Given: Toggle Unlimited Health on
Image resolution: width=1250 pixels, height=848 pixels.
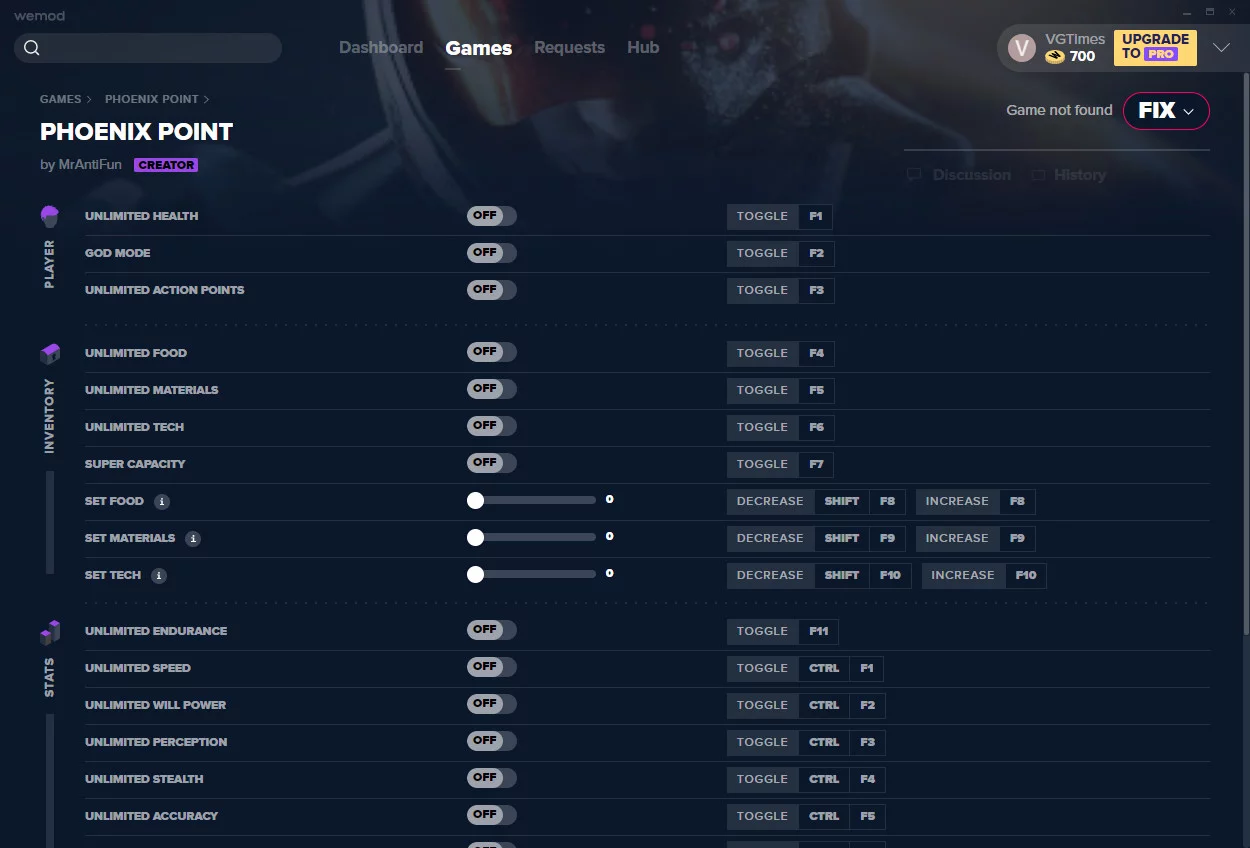Looking at the screenshot, I should pos(492,216).
